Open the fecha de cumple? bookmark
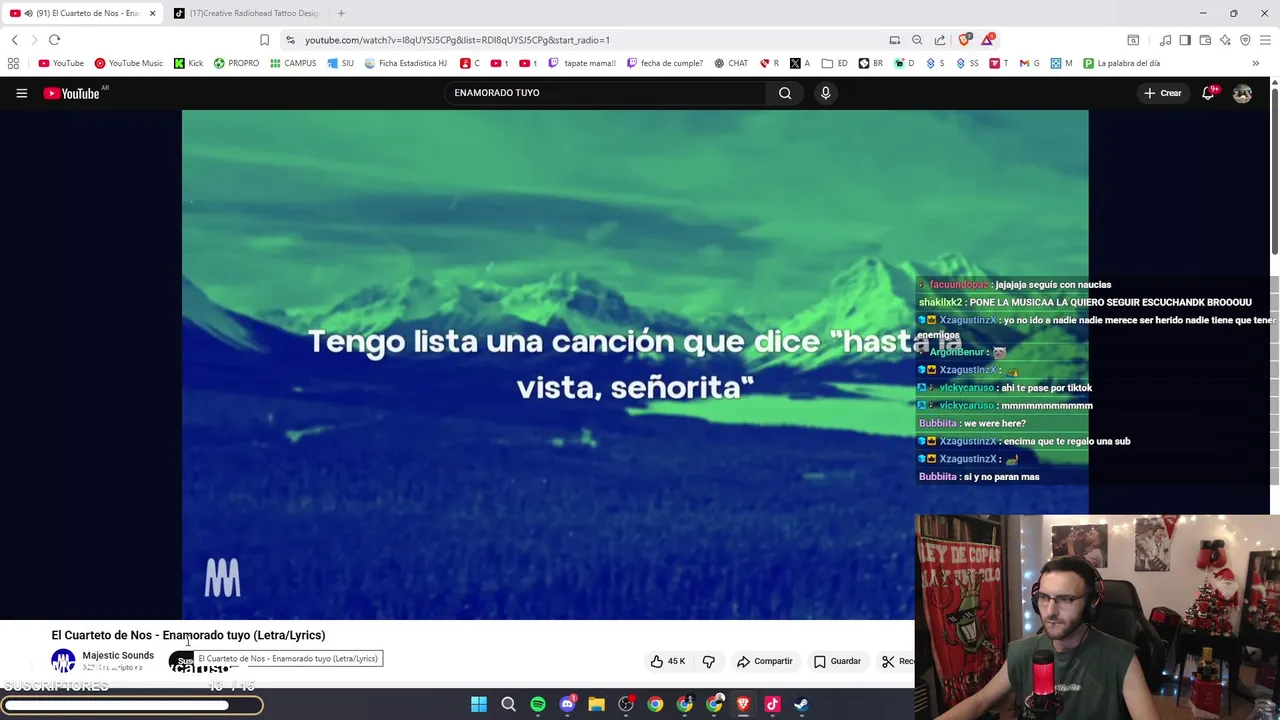1280x720 pixels. pyautogui.click(x=665, y=63)
